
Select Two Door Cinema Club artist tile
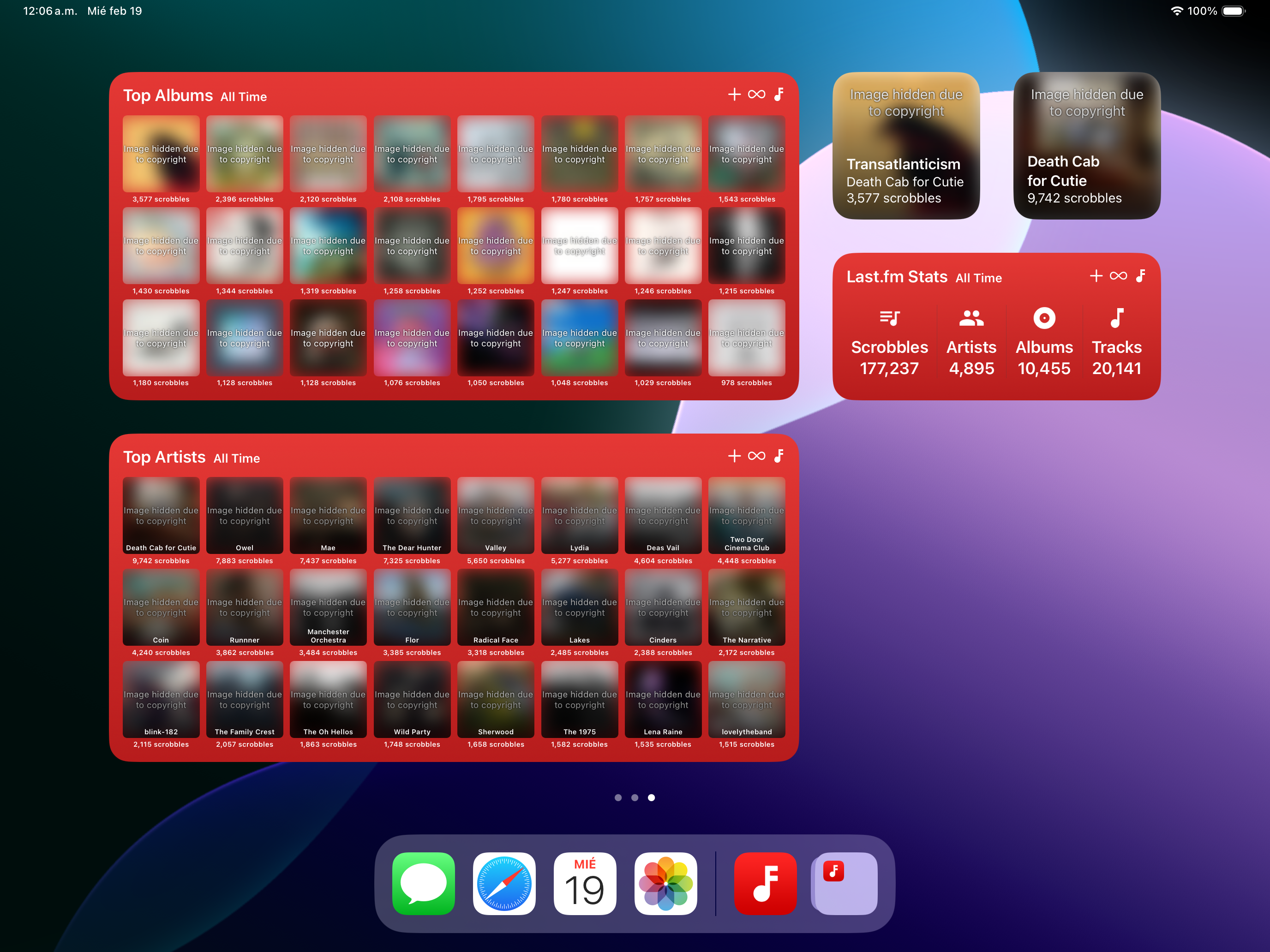746,515
